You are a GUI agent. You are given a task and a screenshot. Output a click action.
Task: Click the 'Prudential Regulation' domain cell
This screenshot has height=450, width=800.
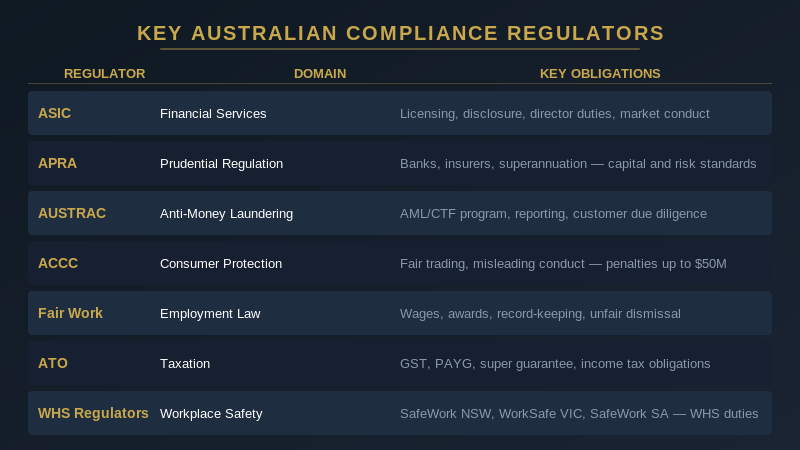221,163
